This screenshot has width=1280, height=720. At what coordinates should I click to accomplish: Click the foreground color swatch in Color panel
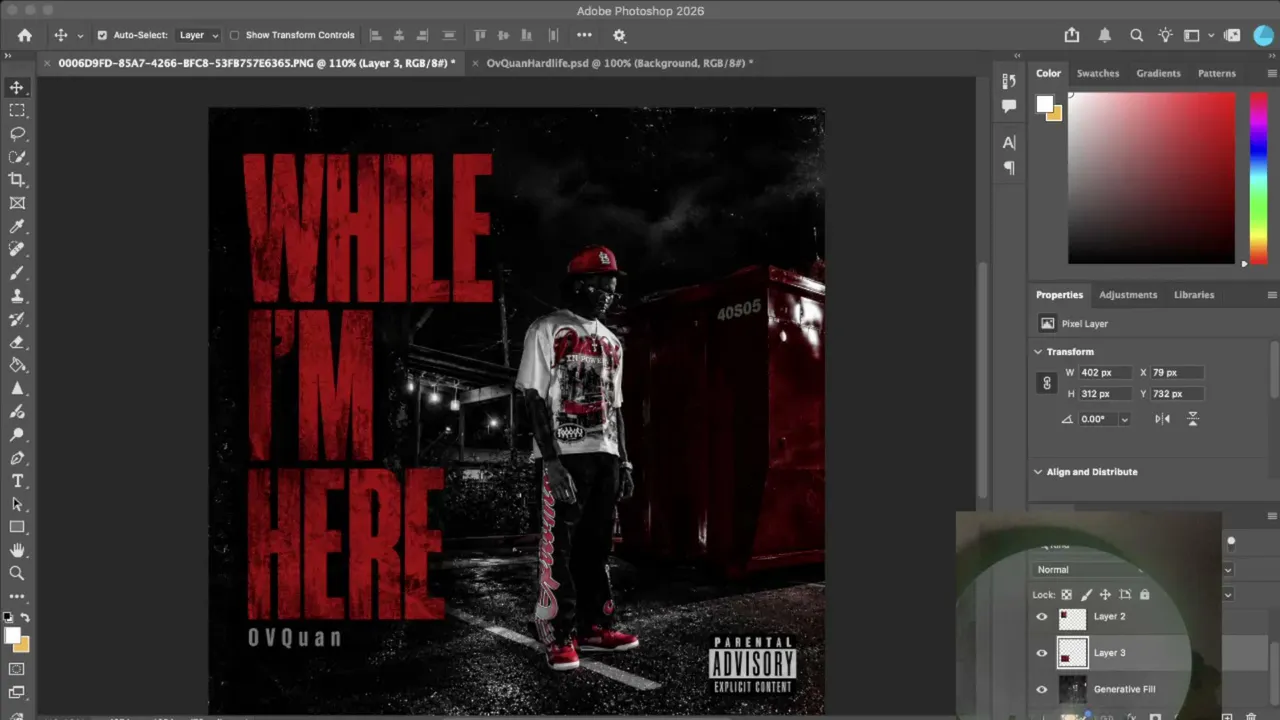coord(1045,104)
